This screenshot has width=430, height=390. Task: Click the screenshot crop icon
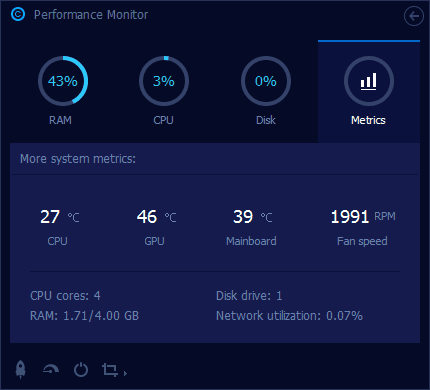click(x=110, y=369)
